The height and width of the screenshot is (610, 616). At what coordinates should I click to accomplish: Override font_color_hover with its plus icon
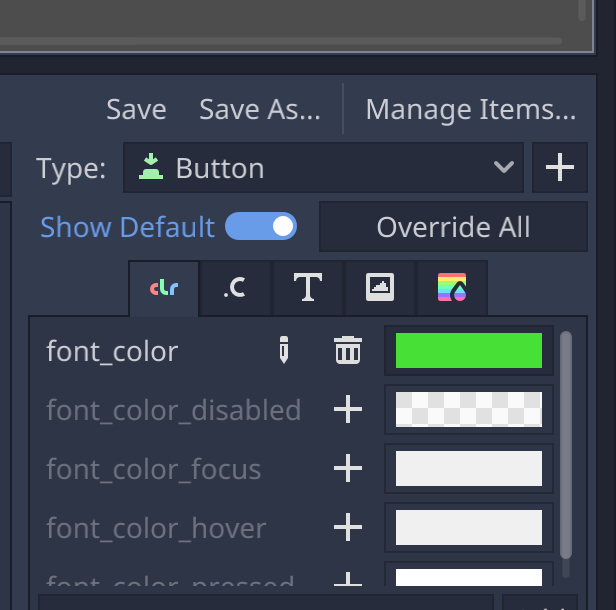(348, 527)
